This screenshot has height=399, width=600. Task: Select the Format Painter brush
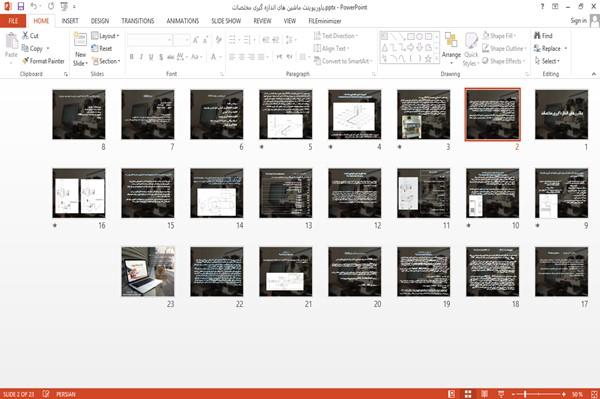pos(25,61)
